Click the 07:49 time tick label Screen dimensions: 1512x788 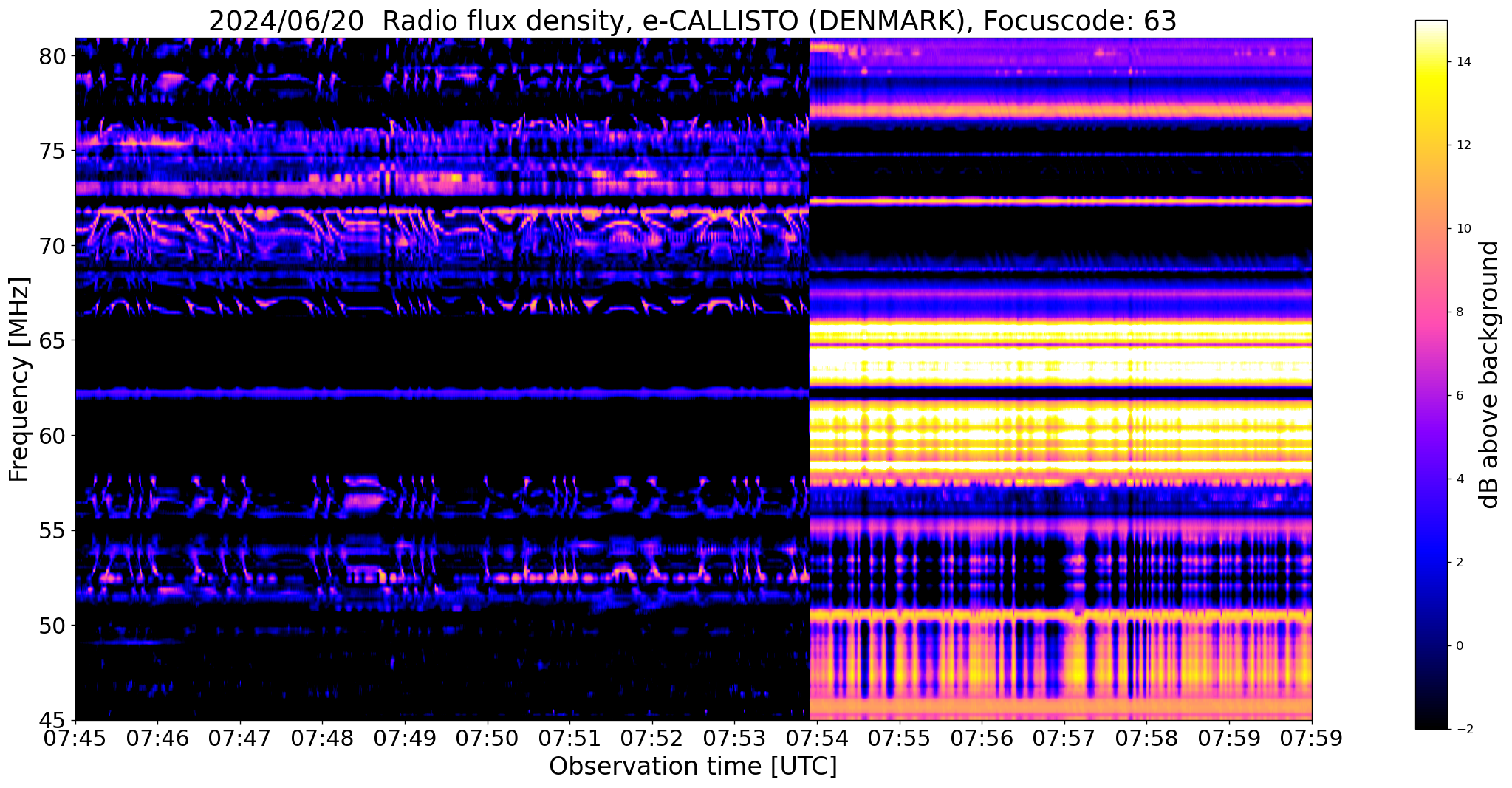(405, 739)
